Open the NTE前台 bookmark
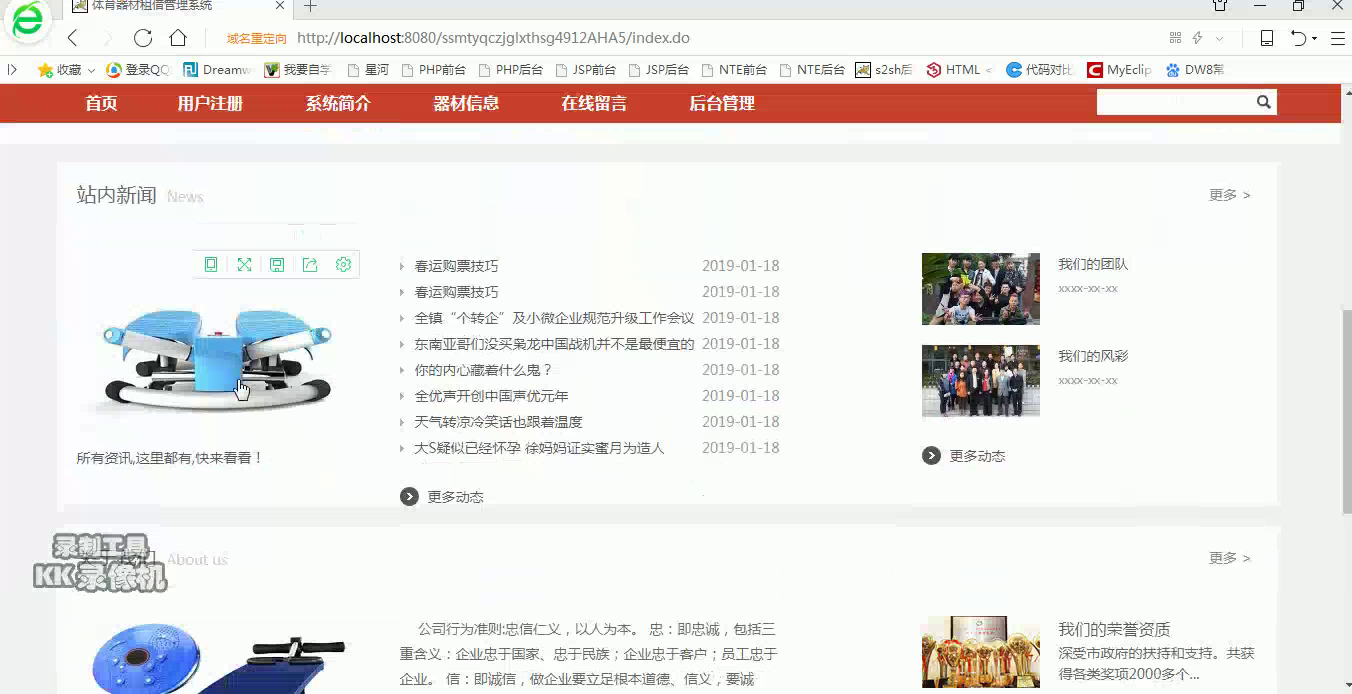Image resolution: width=1352 pixels, height=694 pixels. pyautogui.click(x=733, y=70)
